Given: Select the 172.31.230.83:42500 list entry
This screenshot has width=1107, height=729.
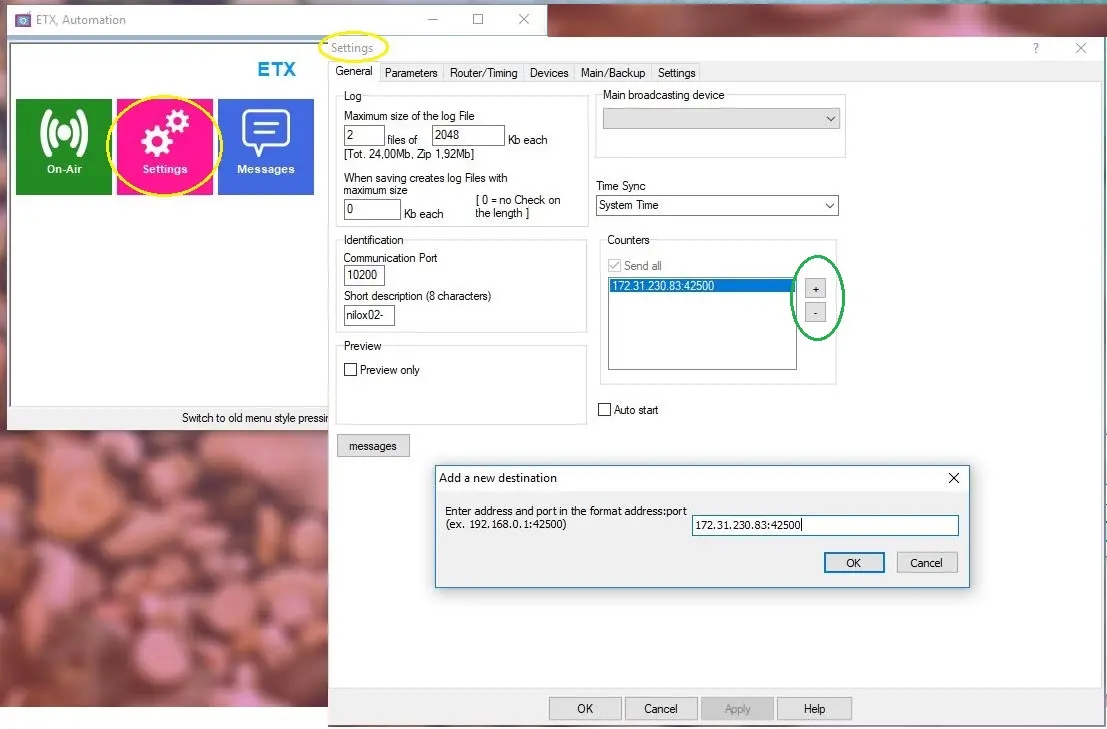Looking at the screenshot, I should [700, 286].
